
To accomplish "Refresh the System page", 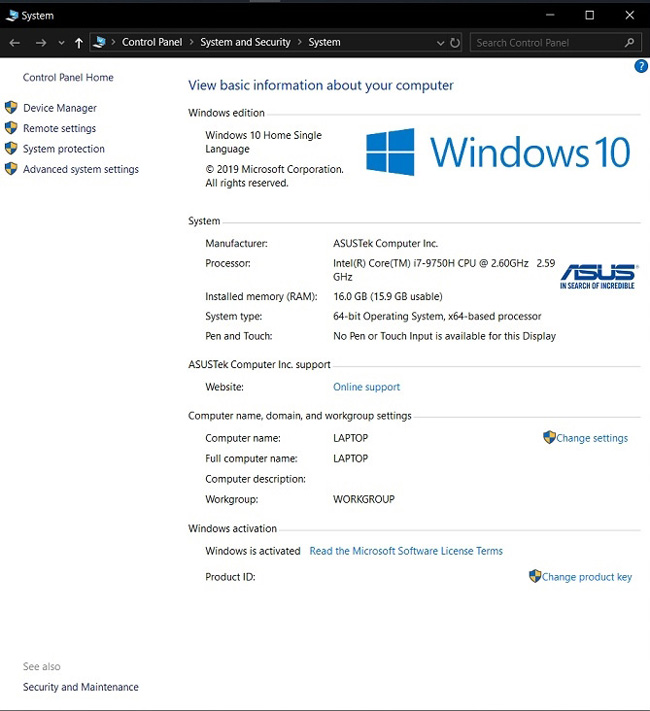I will (x=455, y=43).
